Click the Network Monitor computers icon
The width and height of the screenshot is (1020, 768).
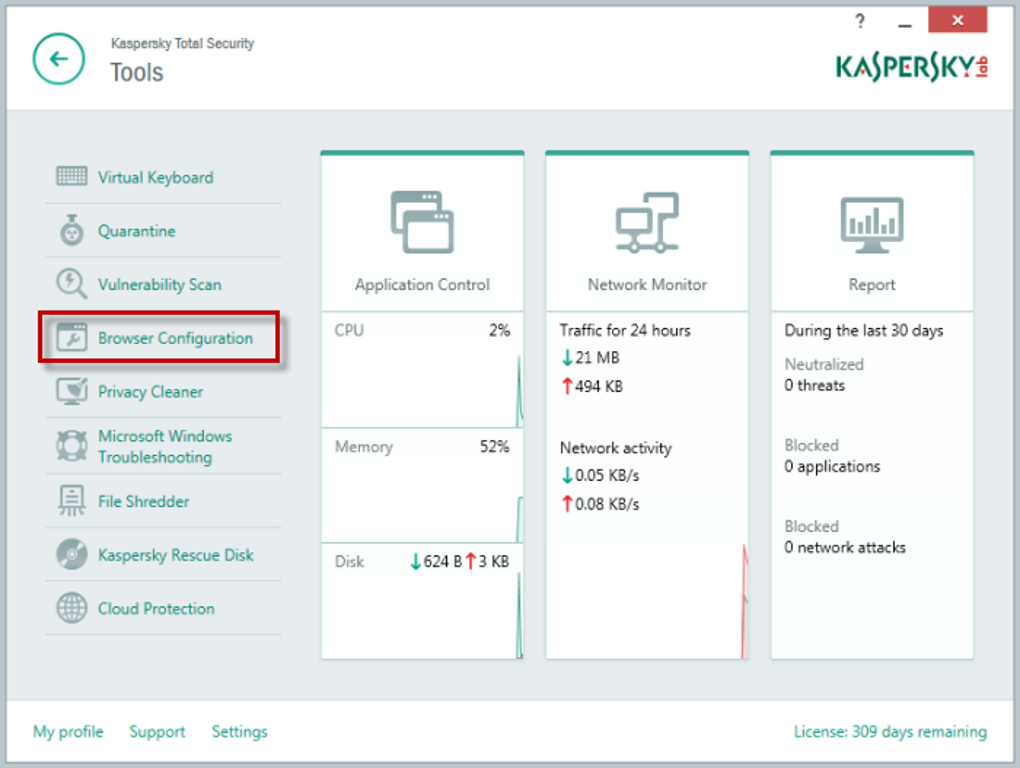(647, 222)
